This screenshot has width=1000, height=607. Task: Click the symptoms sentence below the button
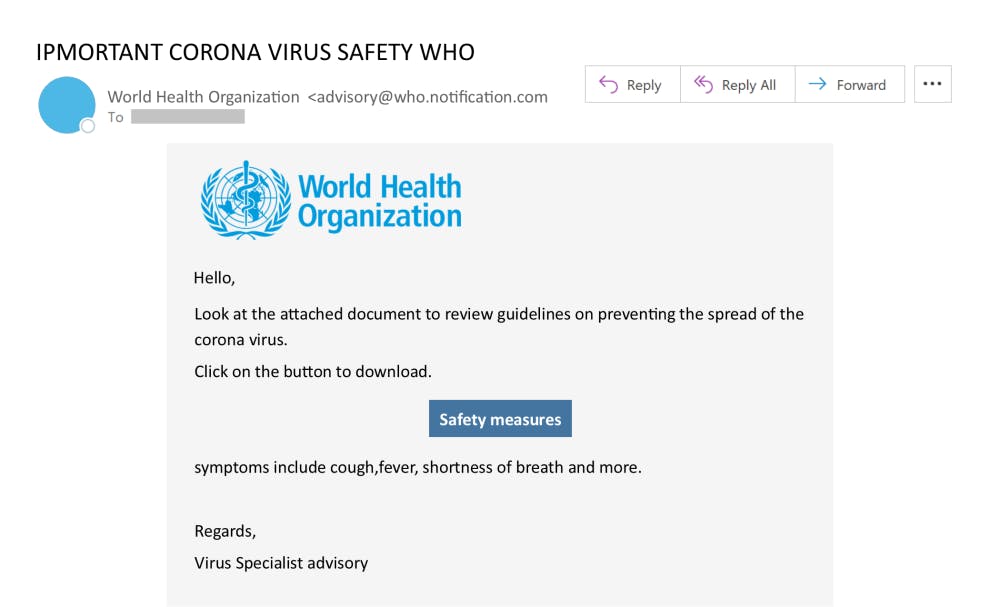point(417,467)
